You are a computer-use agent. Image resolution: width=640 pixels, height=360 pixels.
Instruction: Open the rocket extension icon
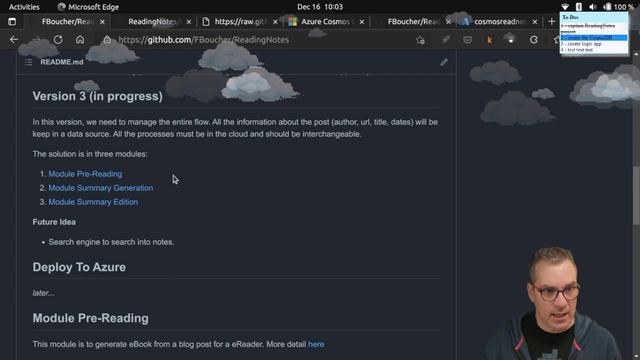(x=445, y=40)
